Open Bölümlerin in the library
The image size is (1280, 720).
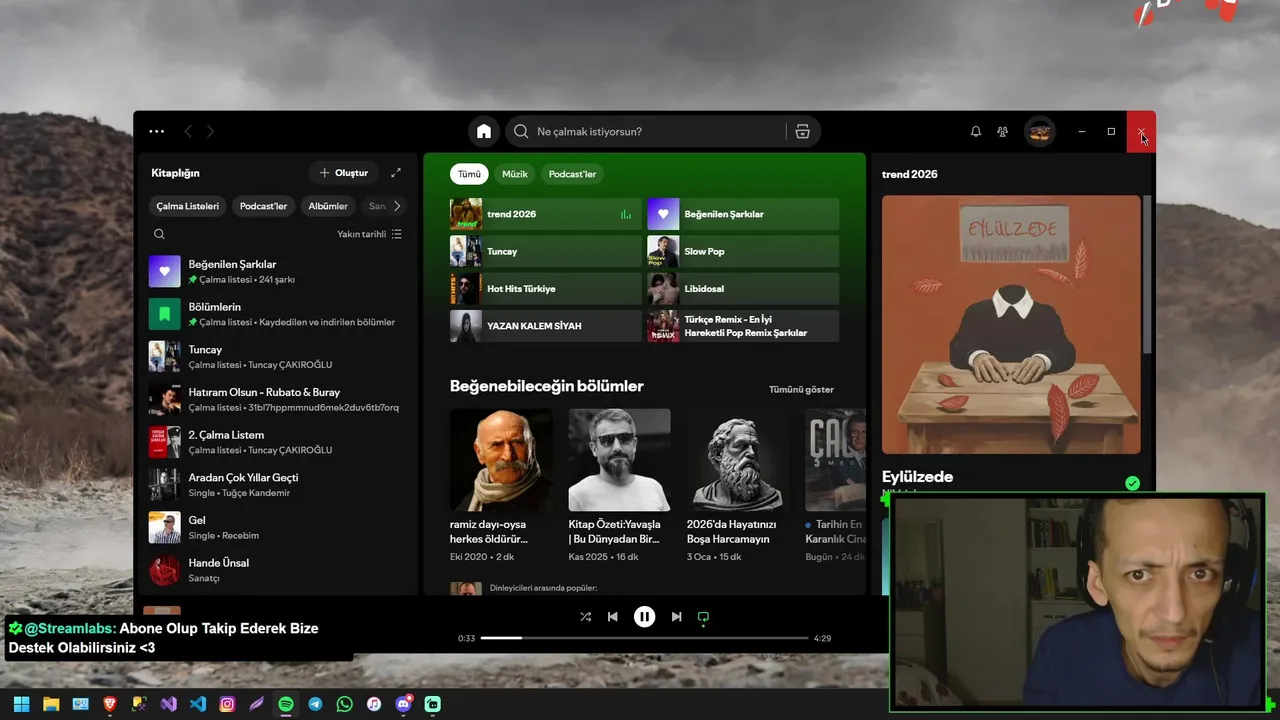[x=277, y=314]
